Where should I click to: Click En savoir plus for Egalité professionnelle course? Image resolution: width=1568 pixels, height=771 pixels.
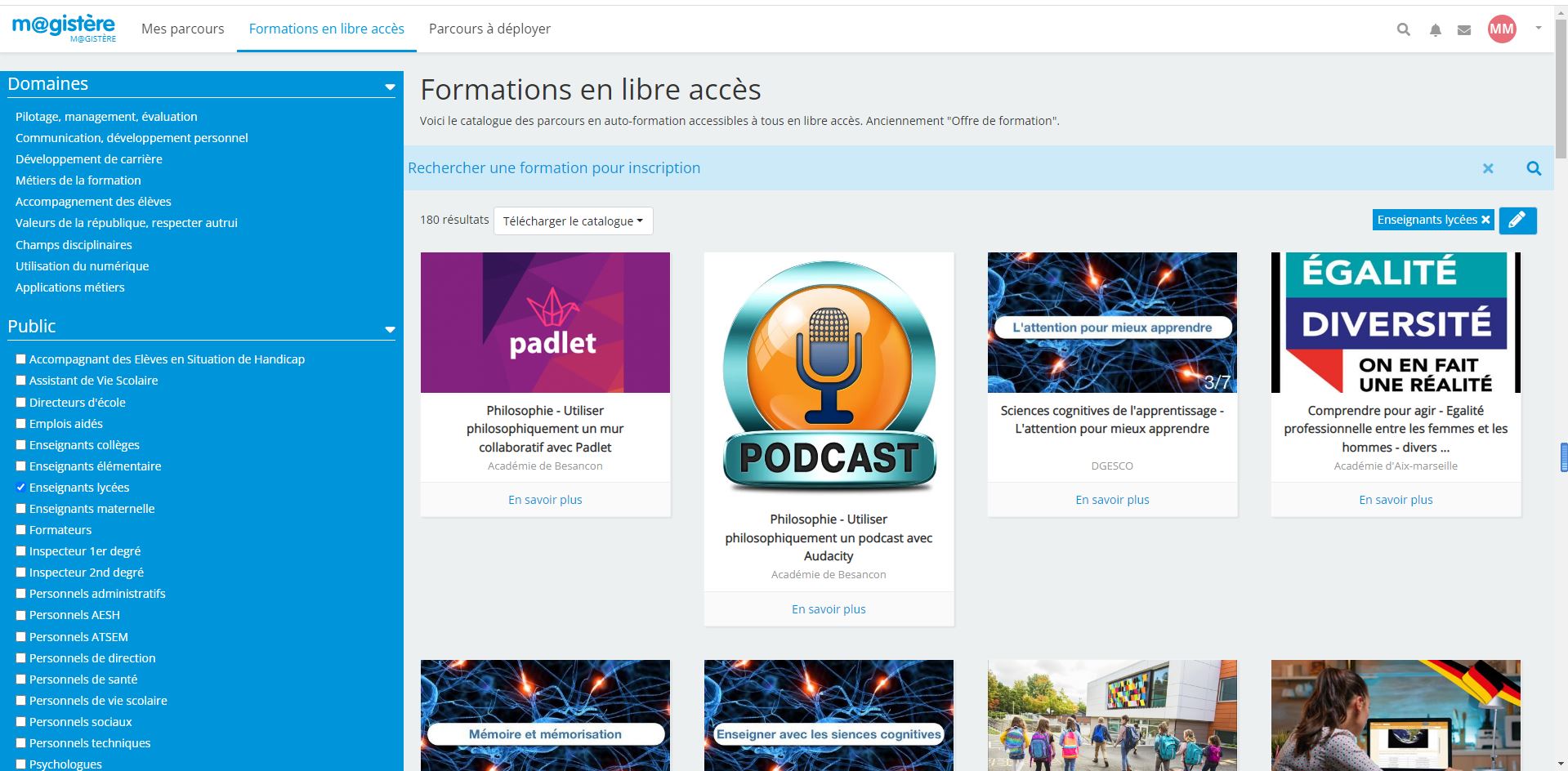pyautogui.click(x=1396, y=500)
